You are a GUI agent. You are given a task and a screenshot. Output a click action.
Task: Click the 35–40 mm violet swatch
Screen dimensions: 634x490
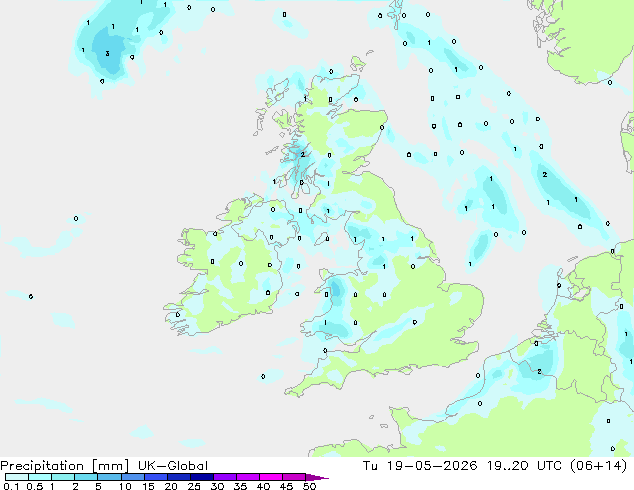[x=248, y=477]
